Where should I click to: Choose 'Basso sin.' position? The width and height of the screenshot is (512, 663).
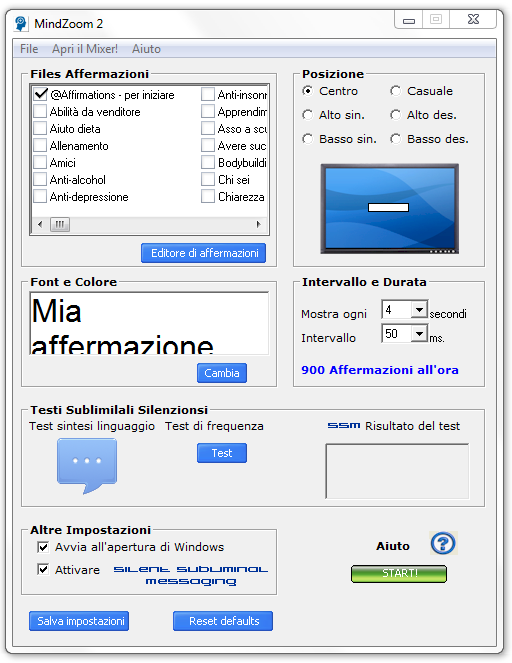pyautogui.click(x=308, y=139)
